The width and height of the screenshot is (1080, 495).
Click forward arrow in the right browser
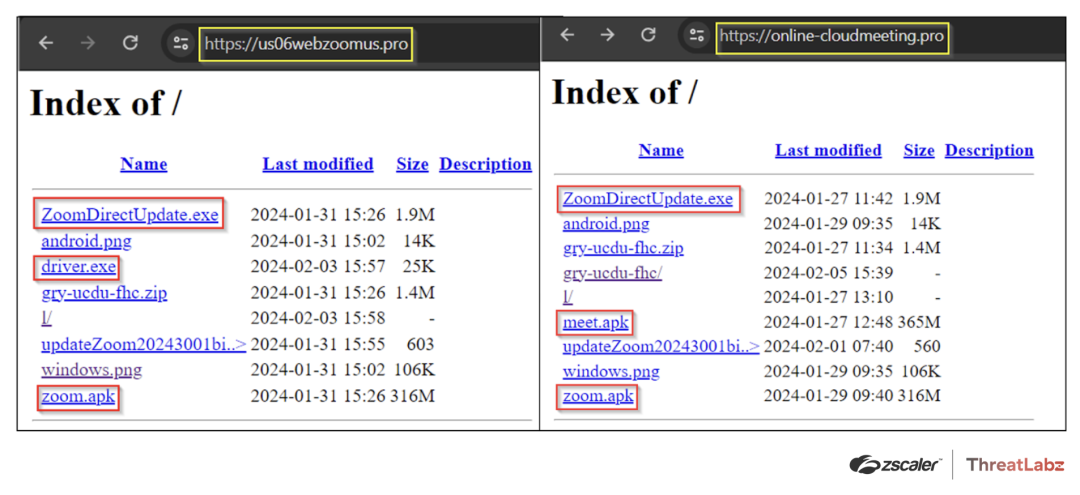[x=607, y=35]
